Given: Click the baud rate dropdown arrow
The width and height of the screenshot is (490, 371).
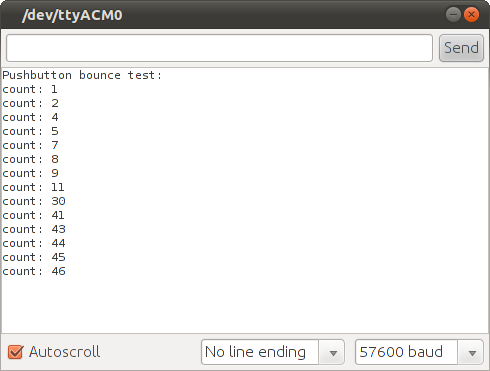Looking at the screenshot, I should 472,352.
